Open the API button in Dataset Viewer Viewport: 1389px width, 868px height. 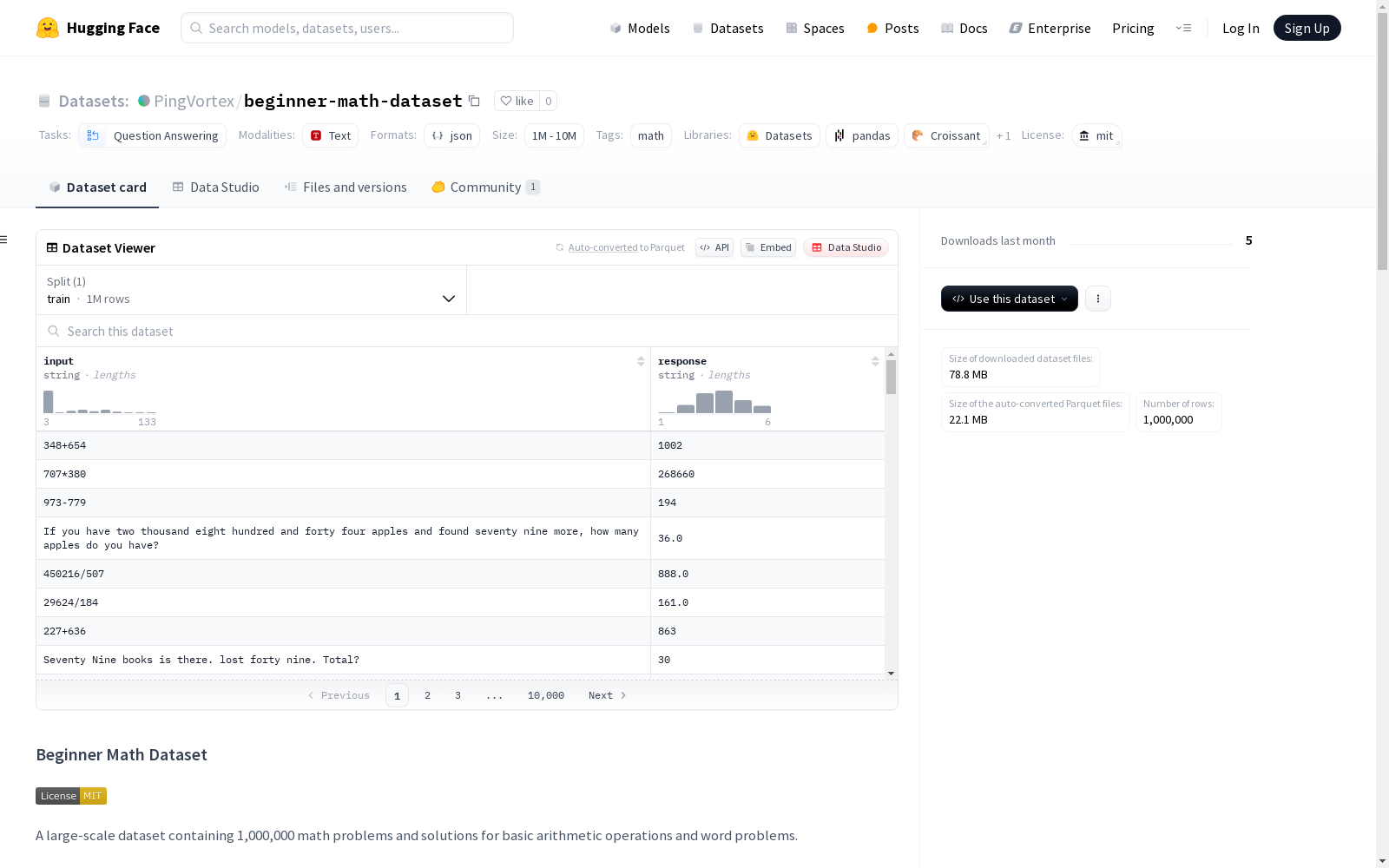pos(714,247)
